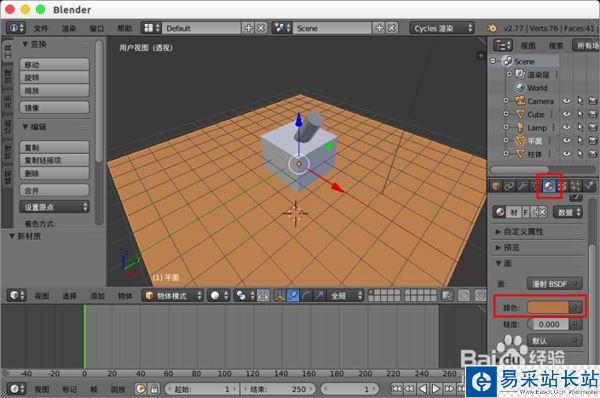Click the 镜像 button

(x=54, y=108)
